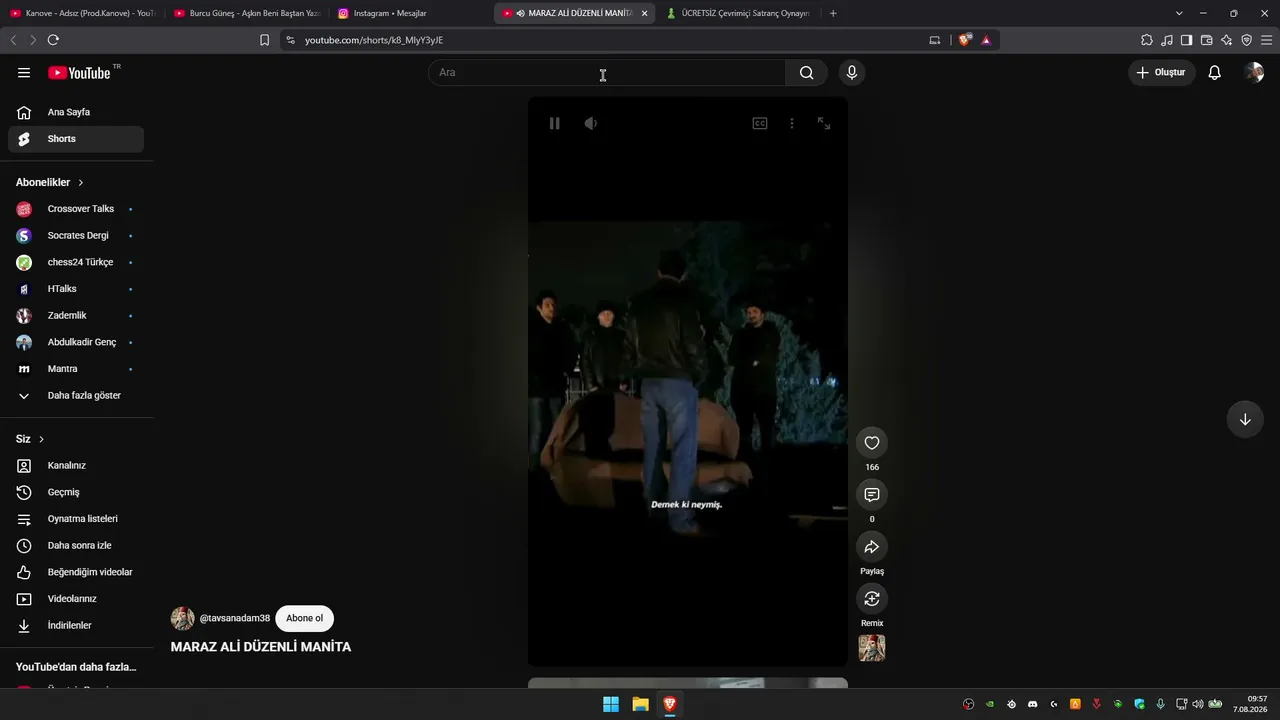Like the Short with the heart icon
Viewport: 1280px width, 720px height.
pos(872,443)
